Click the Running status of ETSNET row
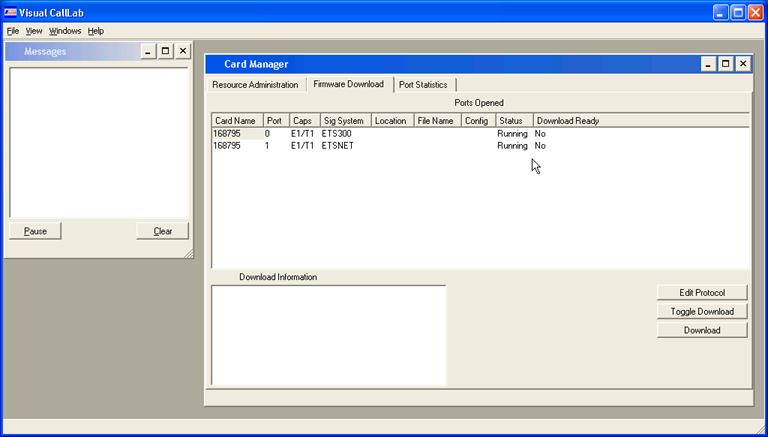768x437 pixels. click(x=512, y=146)
